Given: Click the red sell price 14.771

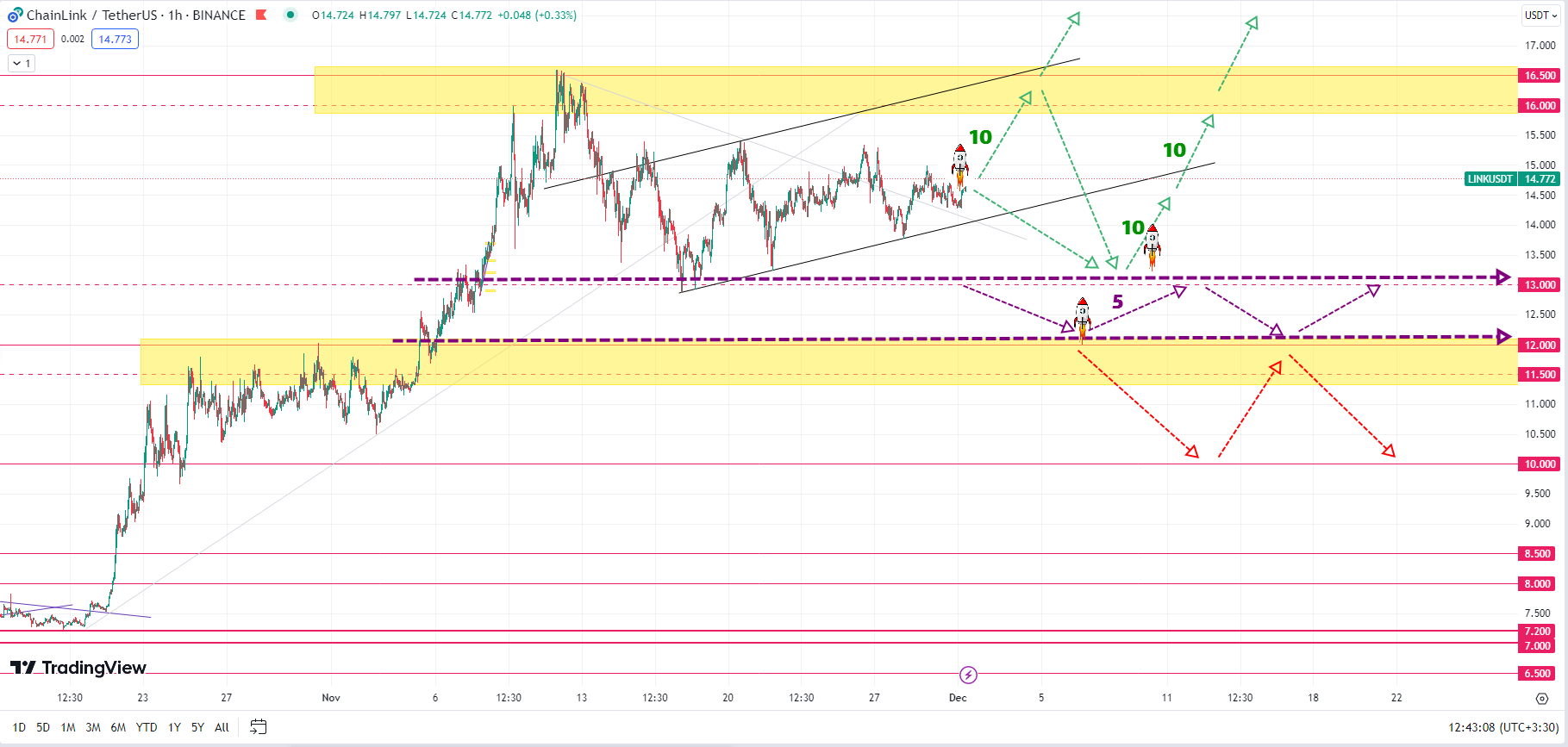Looking at the screenshot, I should [x=31, y=39].
